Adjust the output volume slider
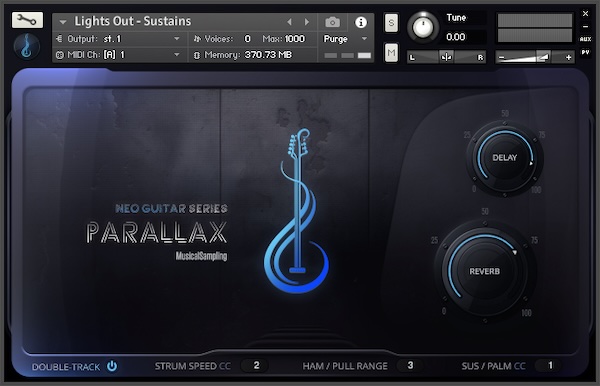 click(x=535, y=57)
